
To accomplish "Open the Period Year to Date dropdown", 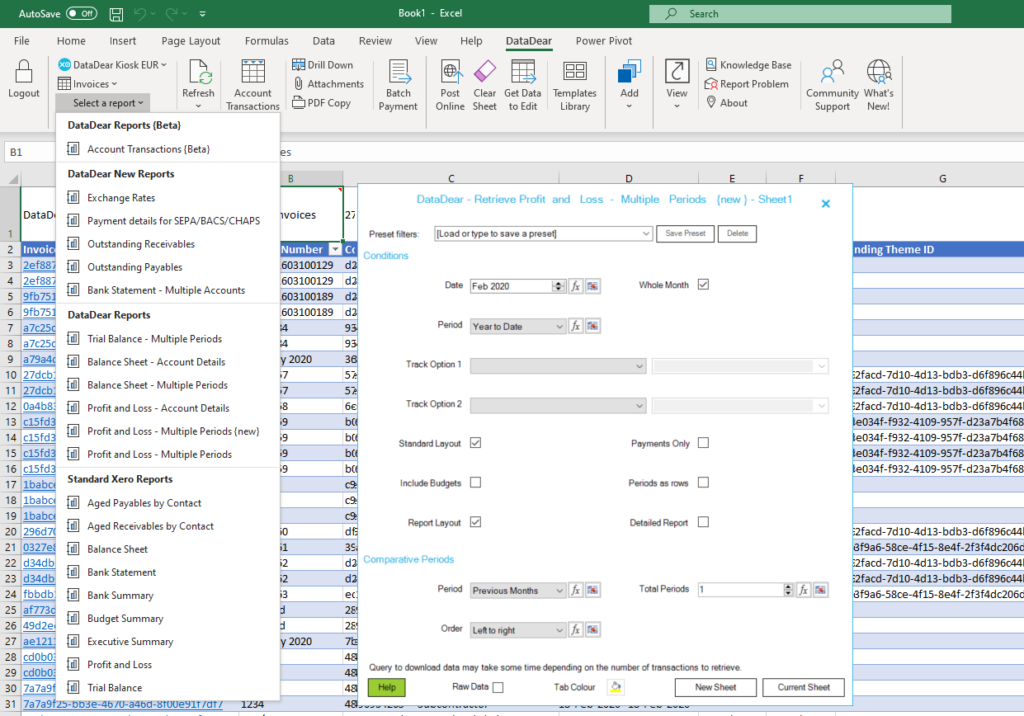I will 518,326.
